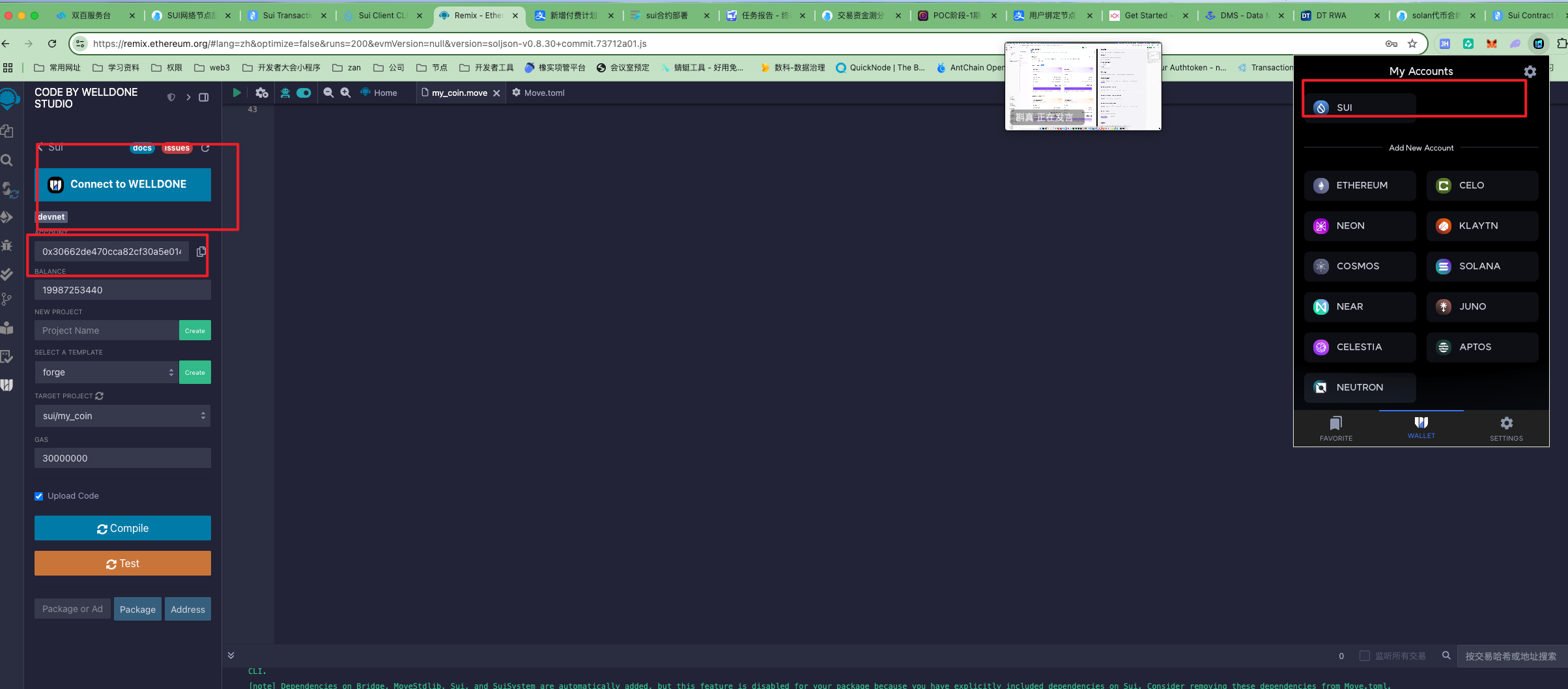Click terminal transaction hash search field
The image size is (1568, 689).
[1511, 656]
